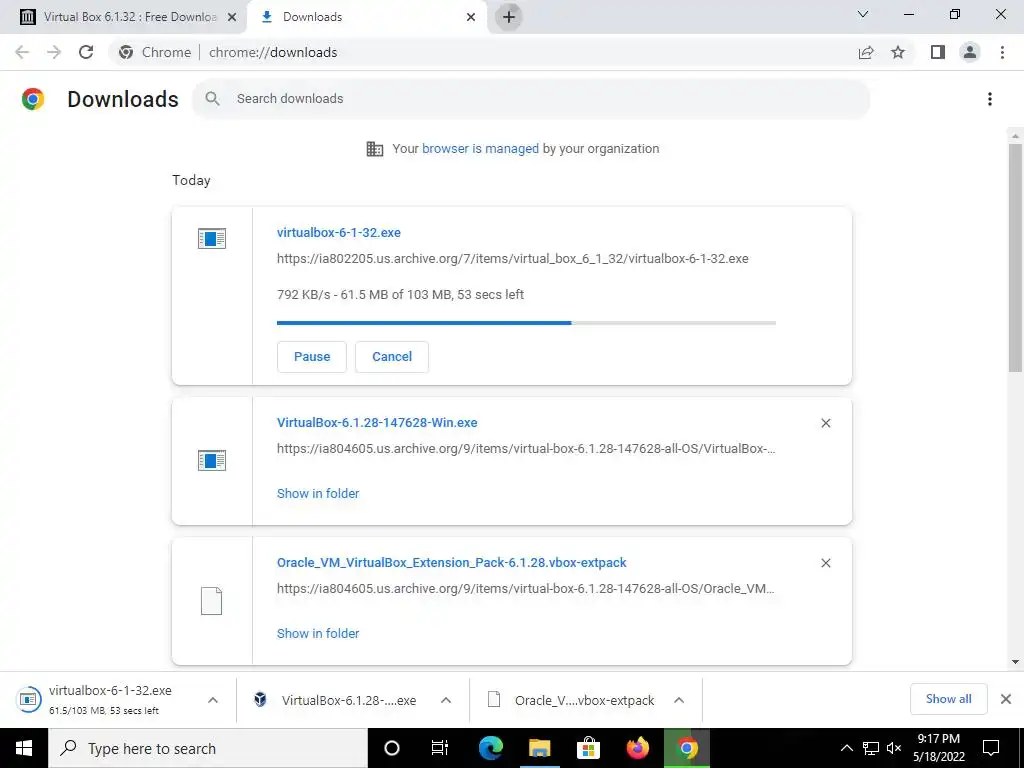Click the Extension Pack document file icon

pos(211,601)
